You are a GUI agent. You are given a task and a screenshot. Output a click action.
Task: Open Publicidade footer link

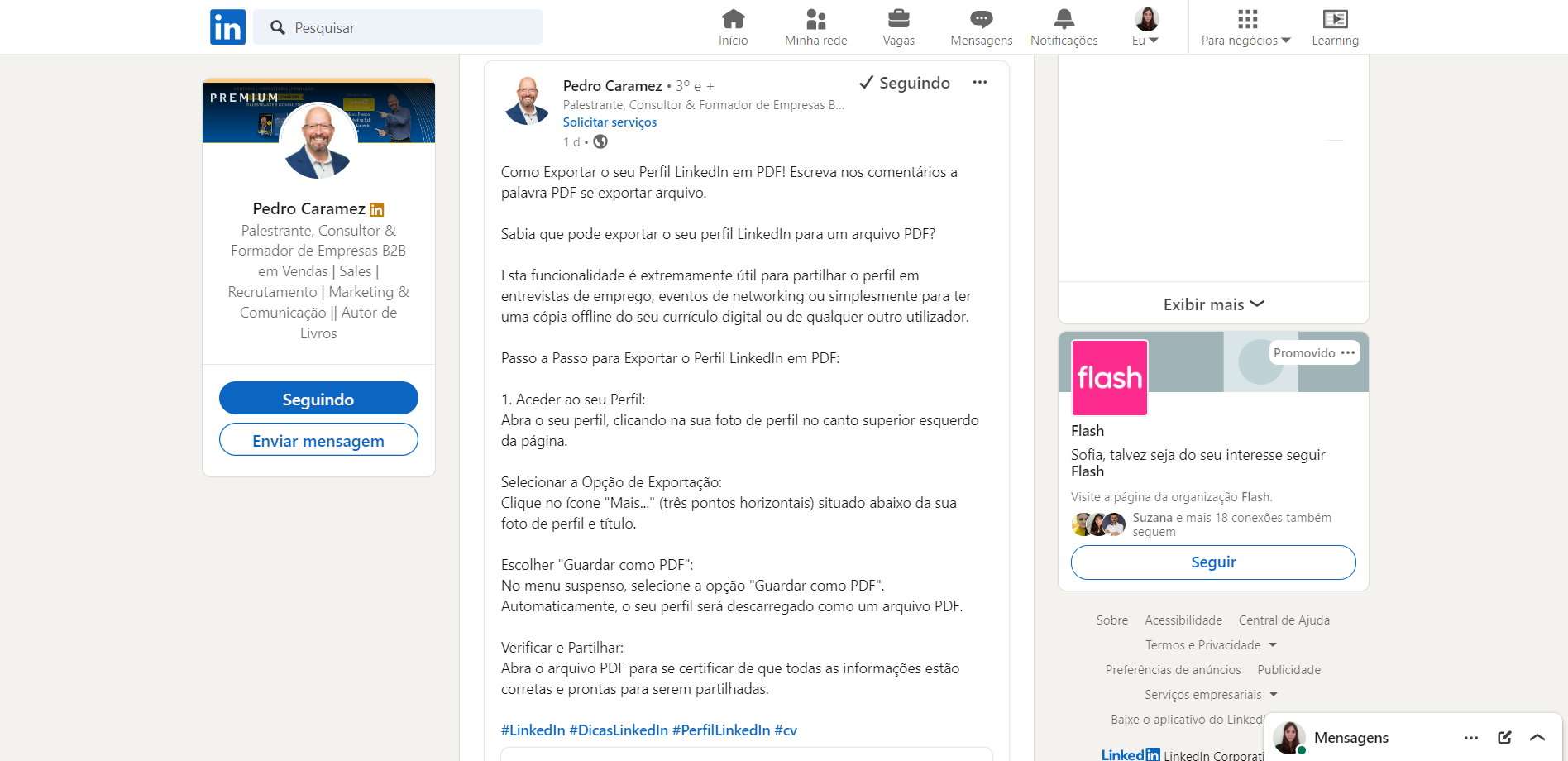[x=1288, y=670]
